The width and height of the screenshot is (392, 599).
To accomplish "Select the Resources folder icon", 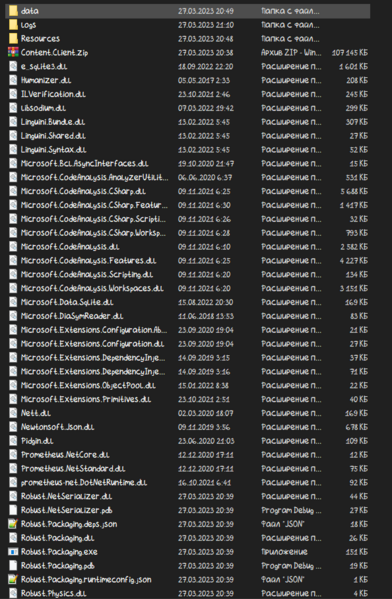I will tap(13, 39).
